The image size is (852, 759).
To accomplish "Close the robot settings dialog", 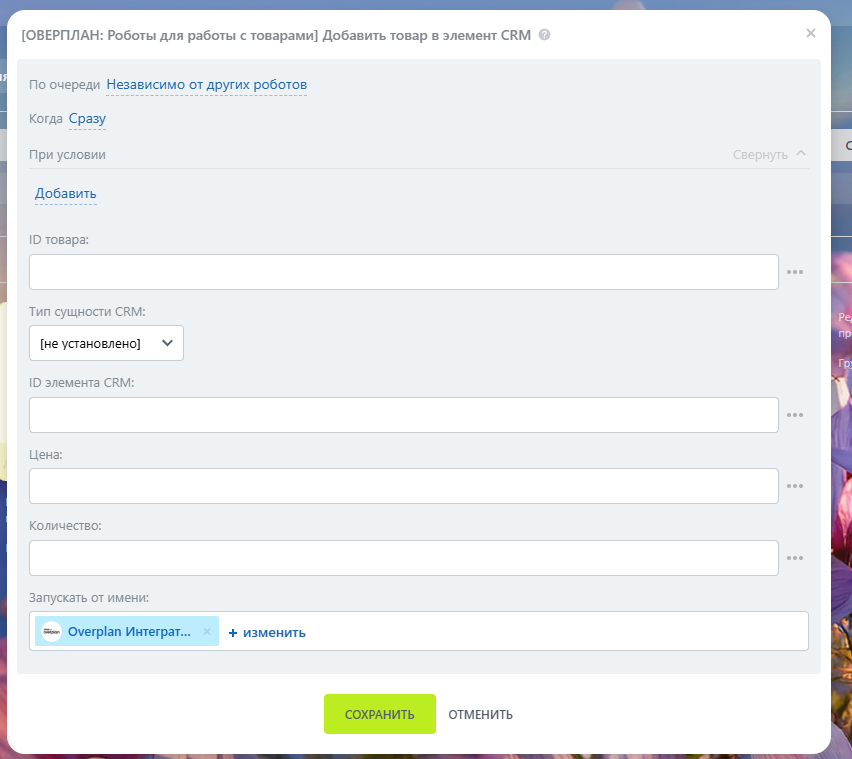I will (x=810, y=33).
